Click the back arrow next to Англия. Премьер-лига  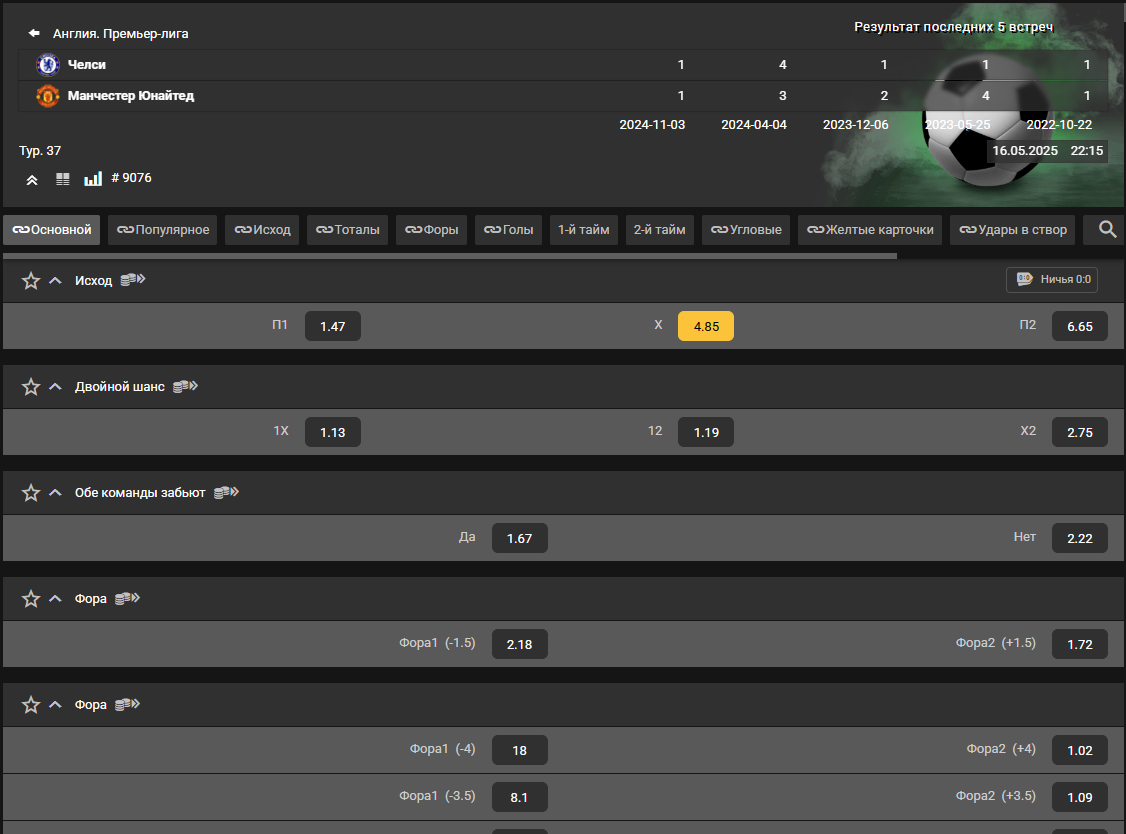pos(34,33)
